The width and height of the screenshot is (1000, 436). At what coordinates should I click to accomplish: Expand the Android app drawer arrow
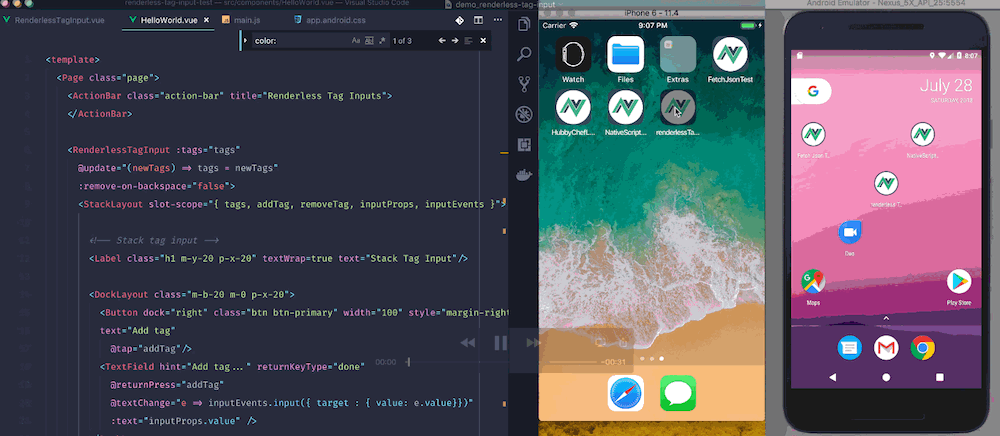click(885, 318)
